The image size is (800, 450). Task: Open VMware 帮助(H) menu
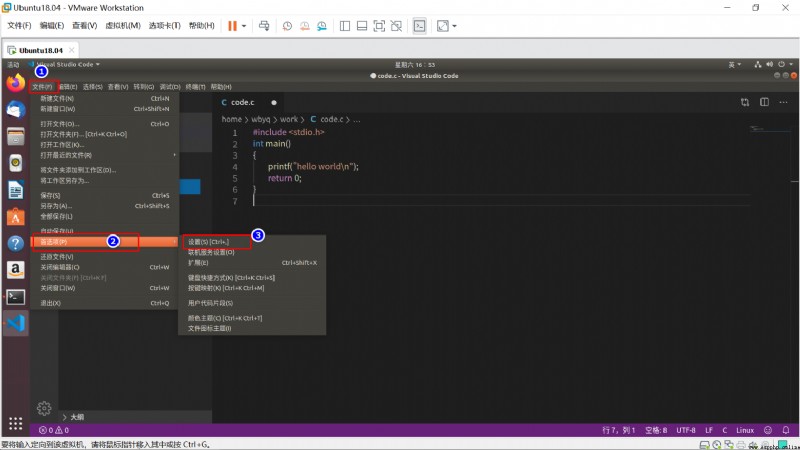(202, 26)
